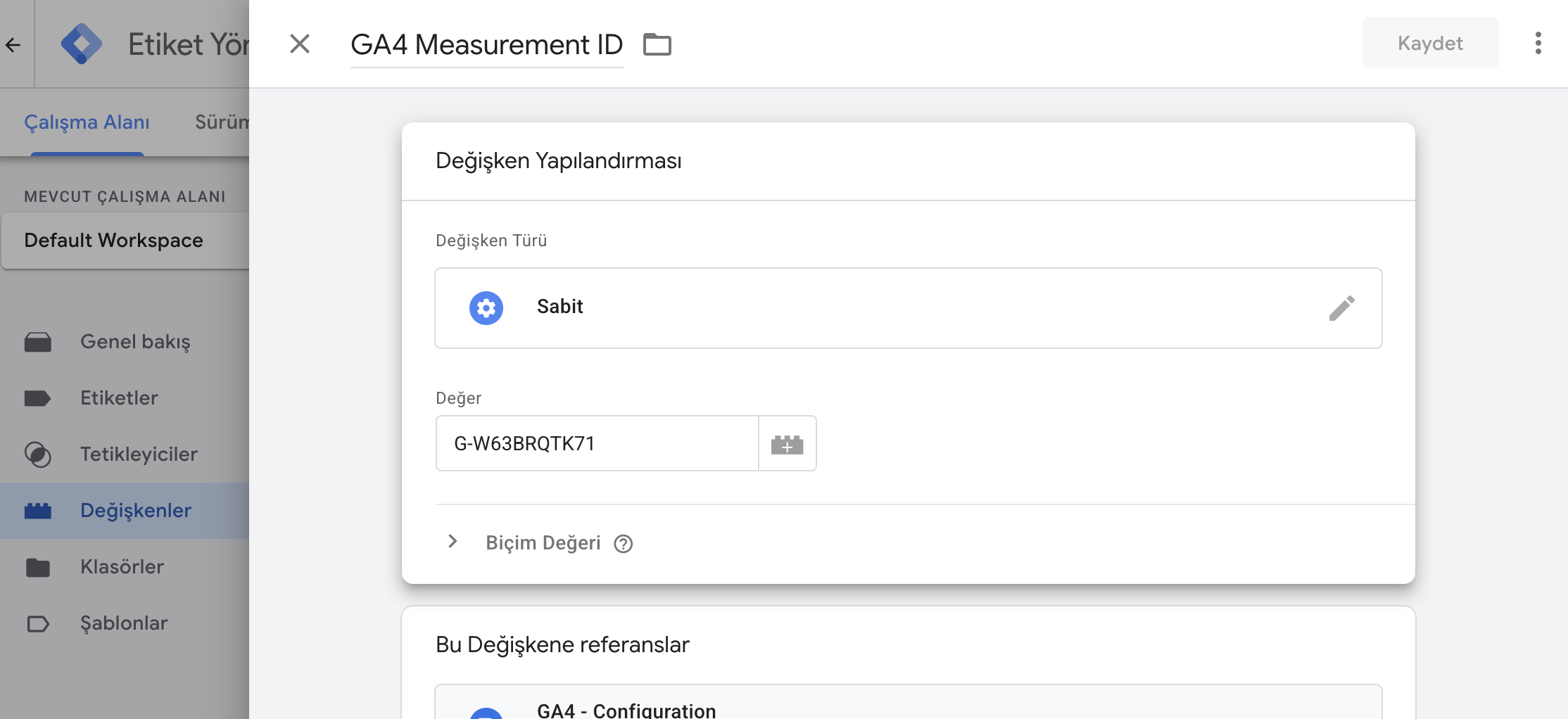Open the help tooltip beside Biçim Değeri
Screen dimensions: 1568x719
click(x=622, y=543)
